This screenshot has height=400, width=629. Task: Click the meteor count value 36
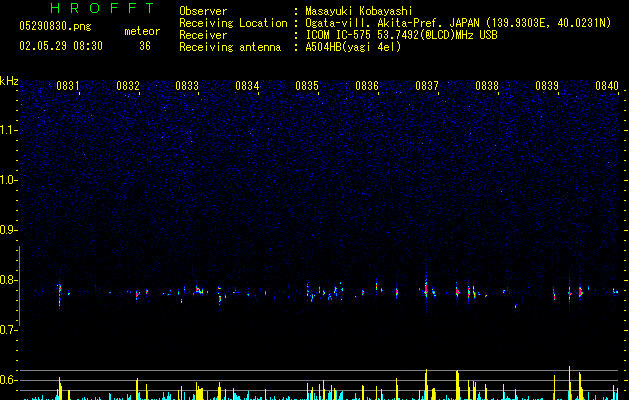(145, 46)
